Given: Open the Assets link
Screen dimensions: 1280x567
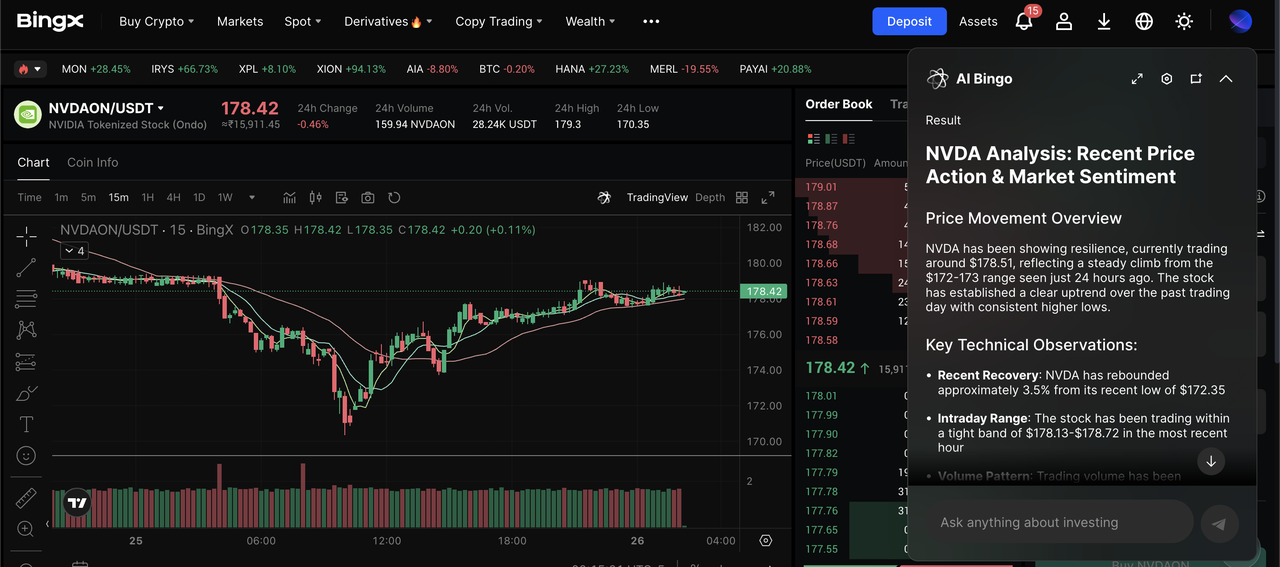Looking at the screenshot, I should pos(978,21).
